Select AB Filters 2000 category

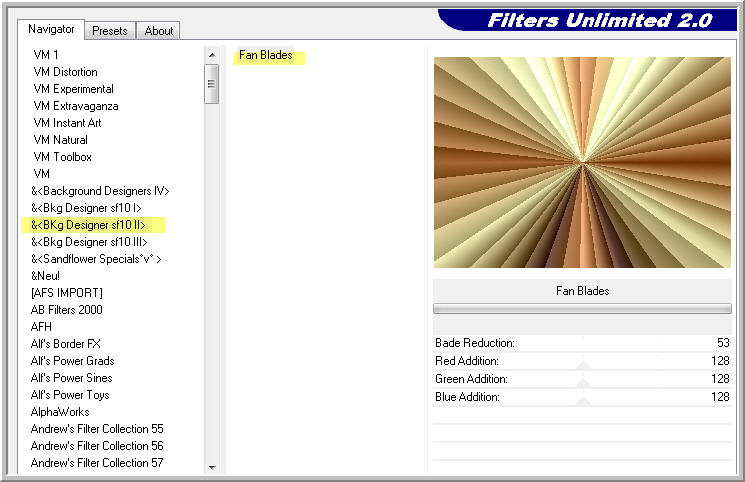click(67, 310)
